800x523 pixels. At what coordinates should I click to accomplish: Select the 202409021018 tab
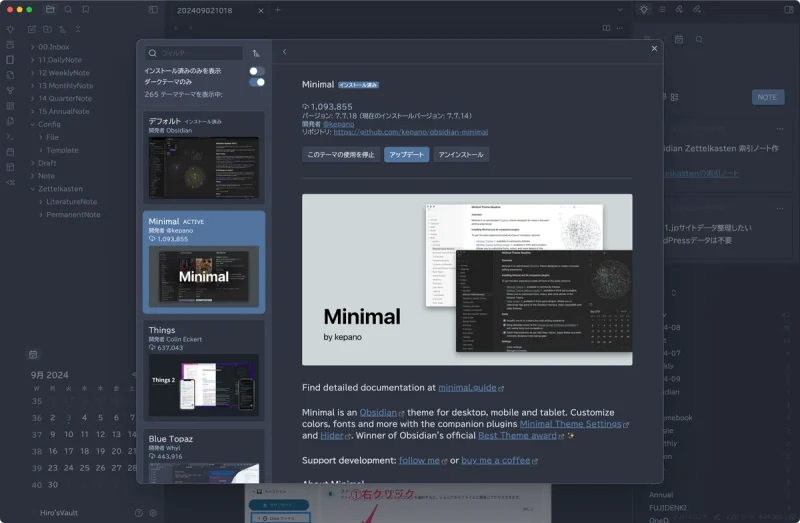[x=205, y=10]
